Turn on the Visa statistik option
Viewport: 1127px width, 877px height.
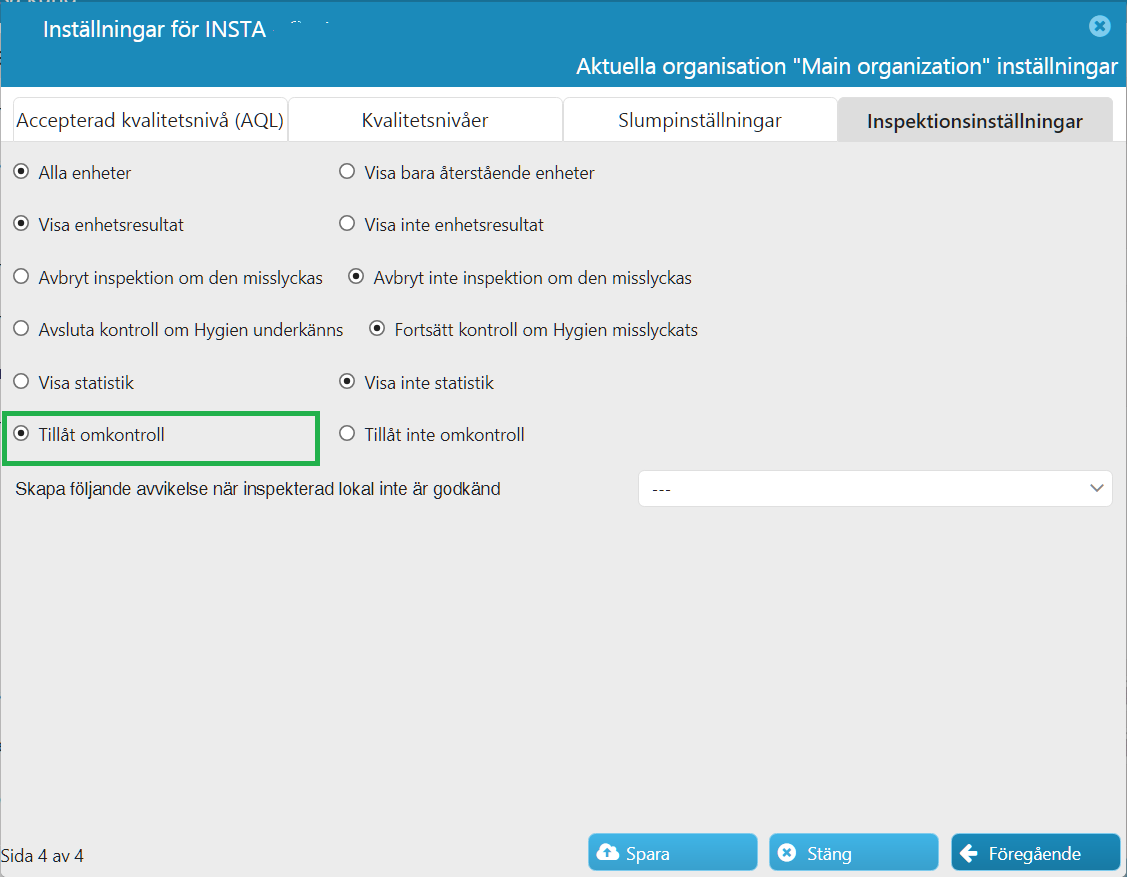[22, 382]
